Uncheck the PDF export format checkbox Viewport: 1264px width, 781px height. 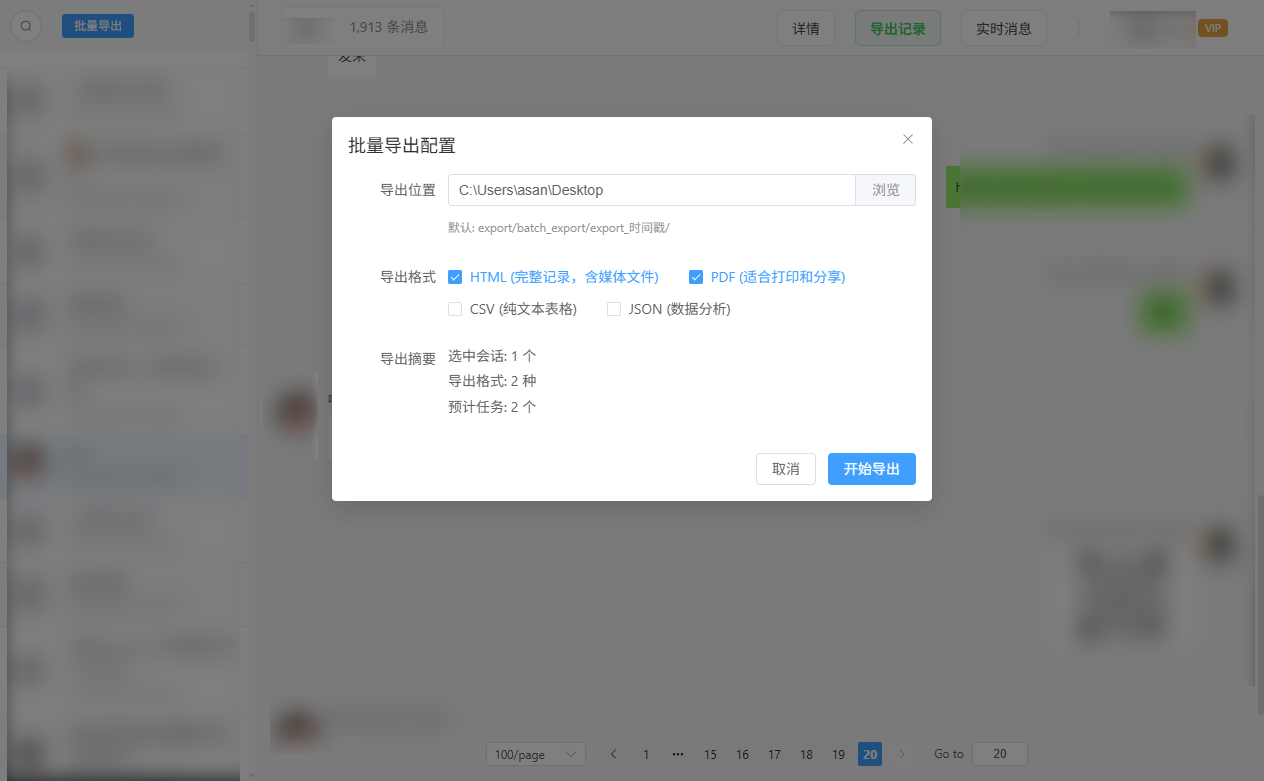click(x=696, y=277)
